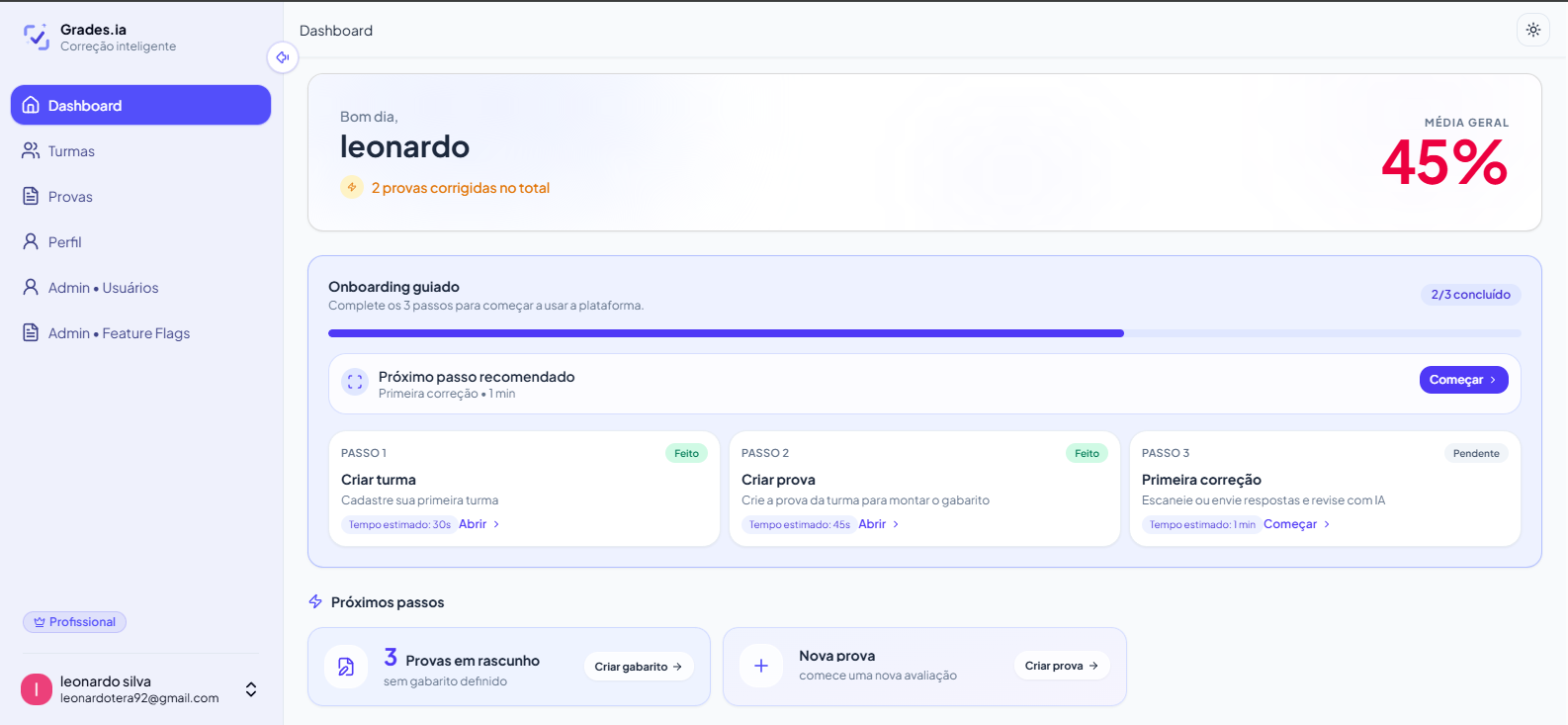Click the Criar gabarito button
This screenshot has width=1568, height=725.
(639, 667)
